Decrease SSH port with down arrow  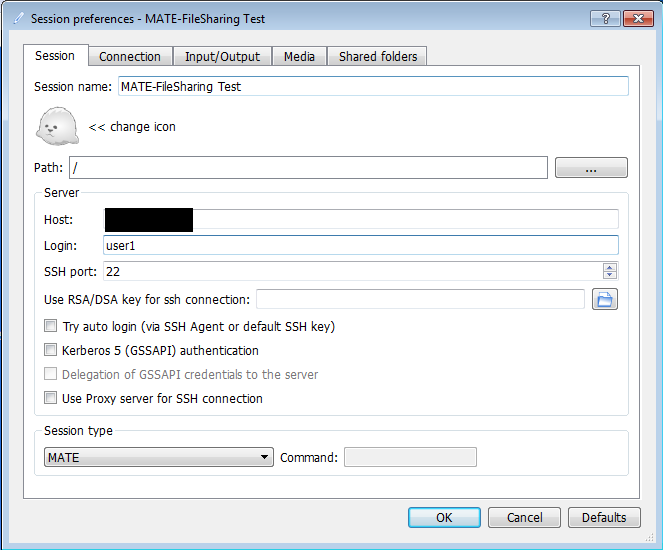point(610,275)
